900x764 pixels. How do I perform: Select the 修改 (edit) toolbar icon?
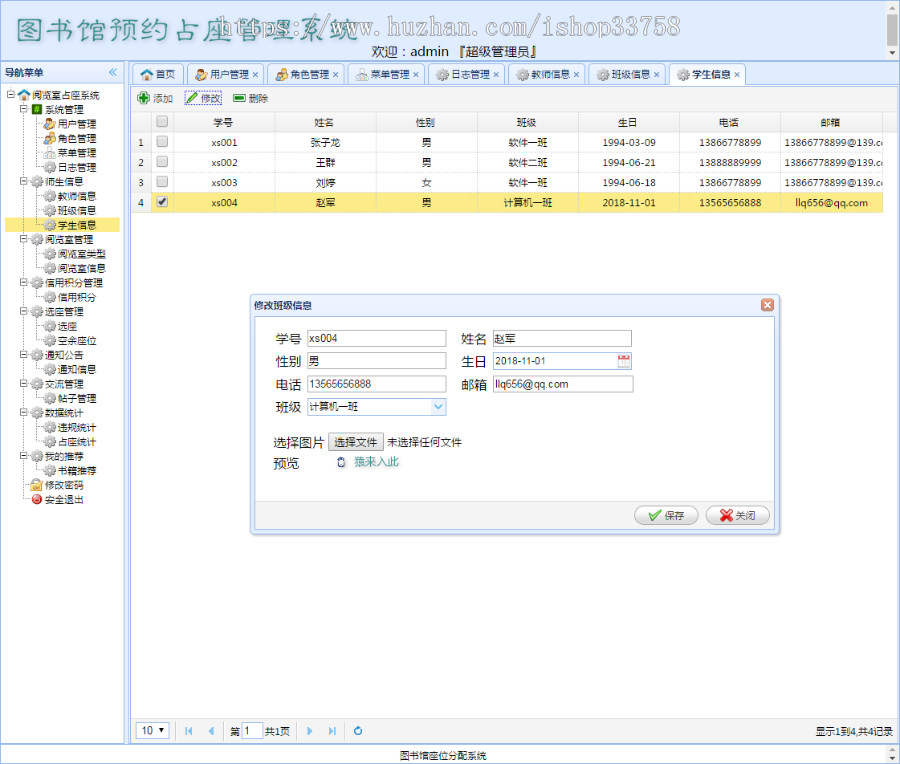click(x=194, y=97)
